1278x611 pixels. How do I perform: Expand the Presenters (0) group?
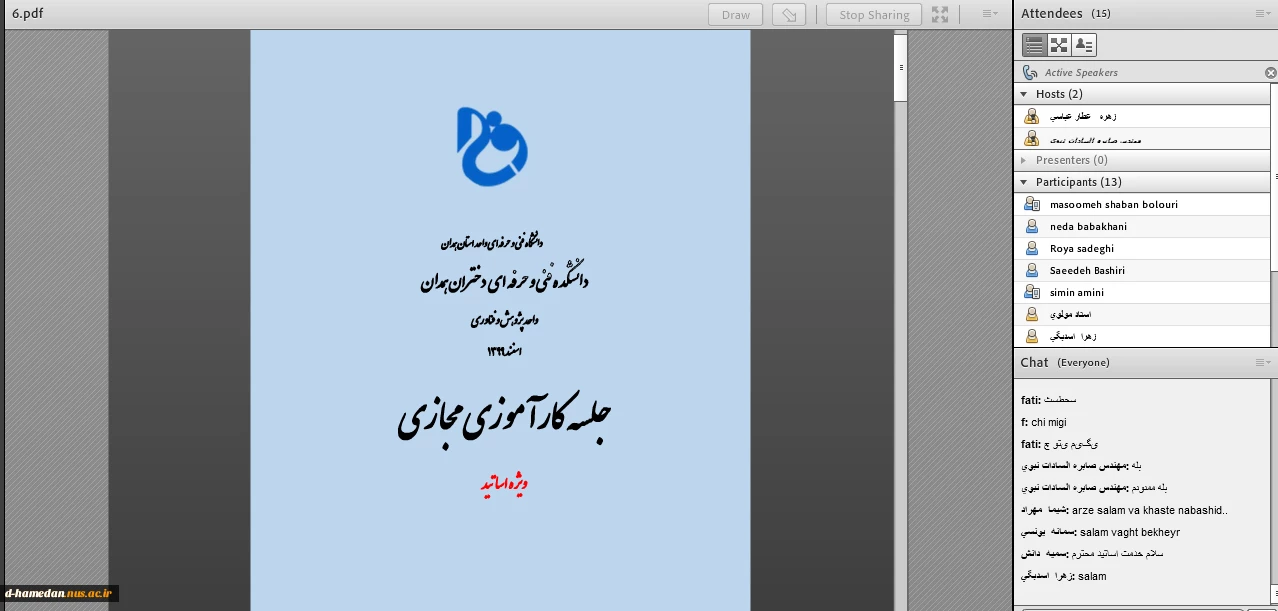1024,160
